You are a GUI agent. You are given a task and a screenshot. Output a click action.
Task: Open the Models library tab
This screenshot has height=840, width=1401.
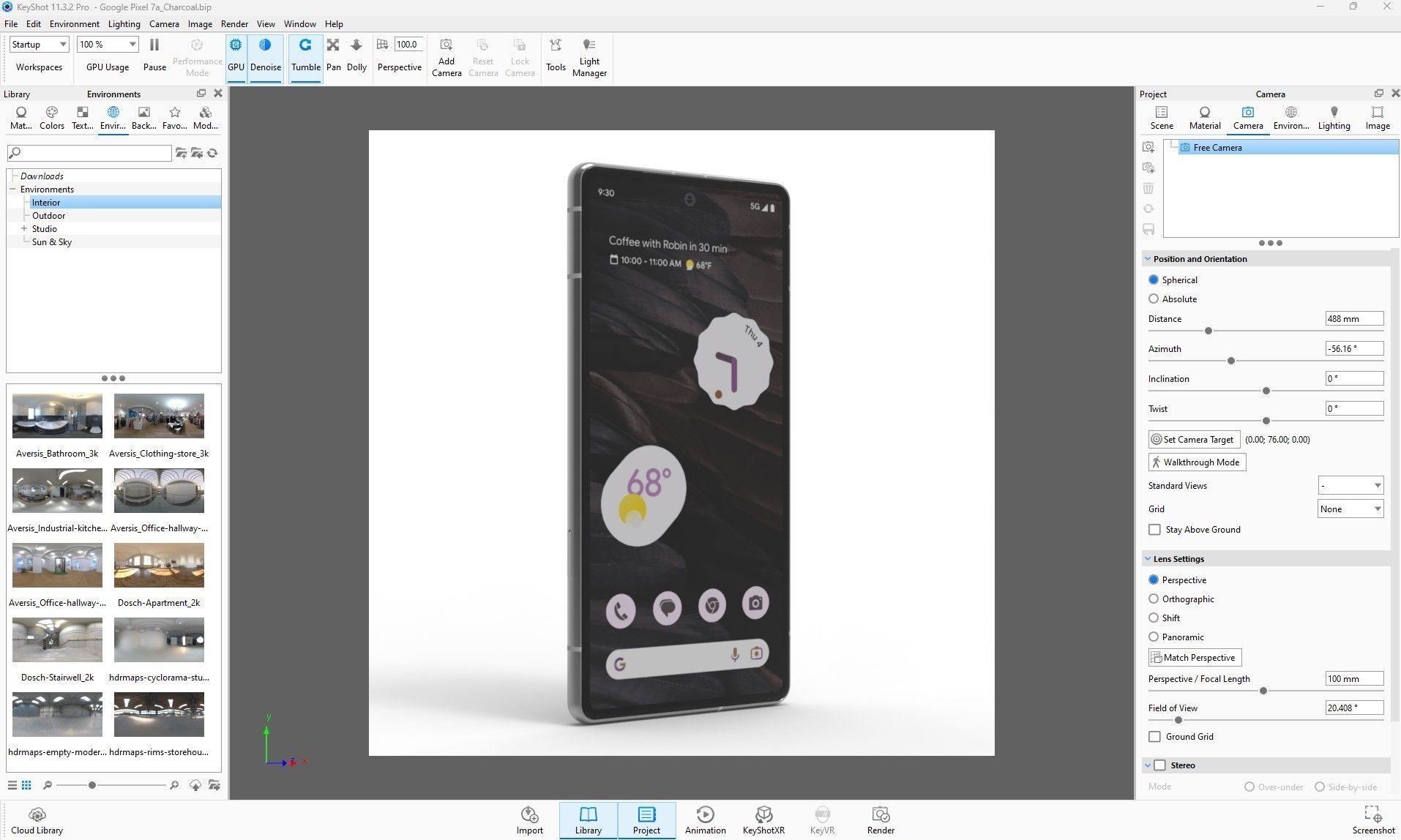[x=206, y=118]
